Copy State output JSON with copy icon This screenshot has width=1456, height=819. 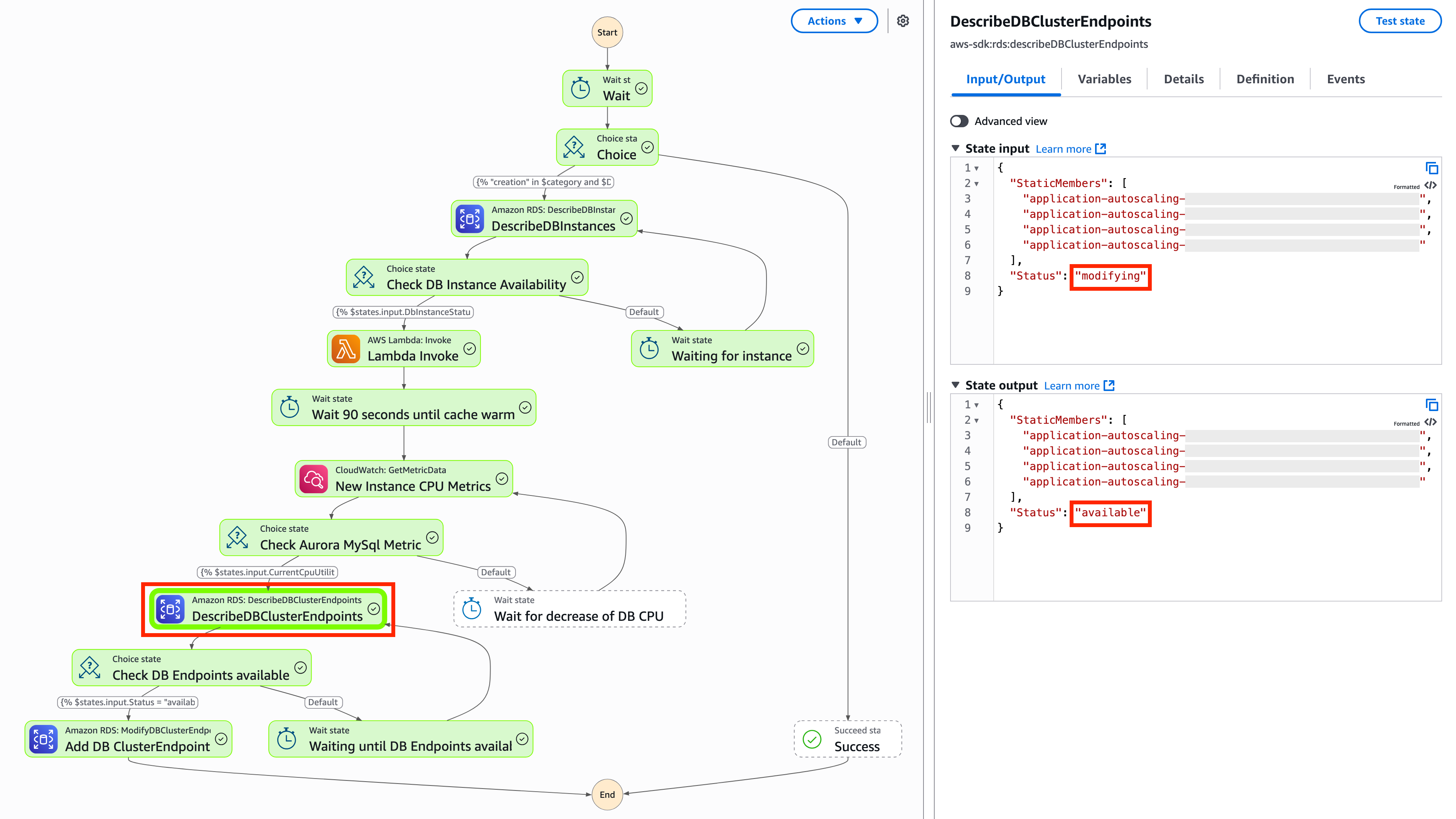click(x=1431, y=405)
